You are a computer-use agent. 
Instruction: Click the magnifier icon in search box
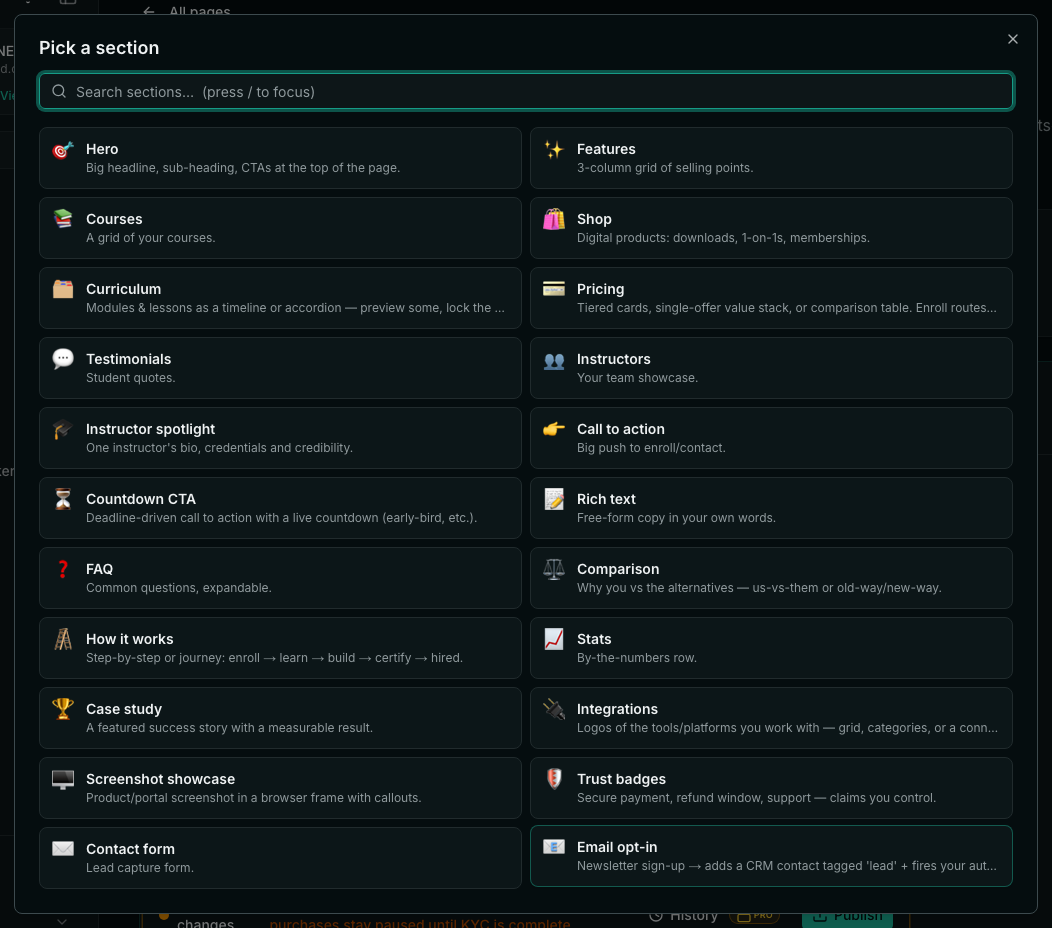pos(59,91)
